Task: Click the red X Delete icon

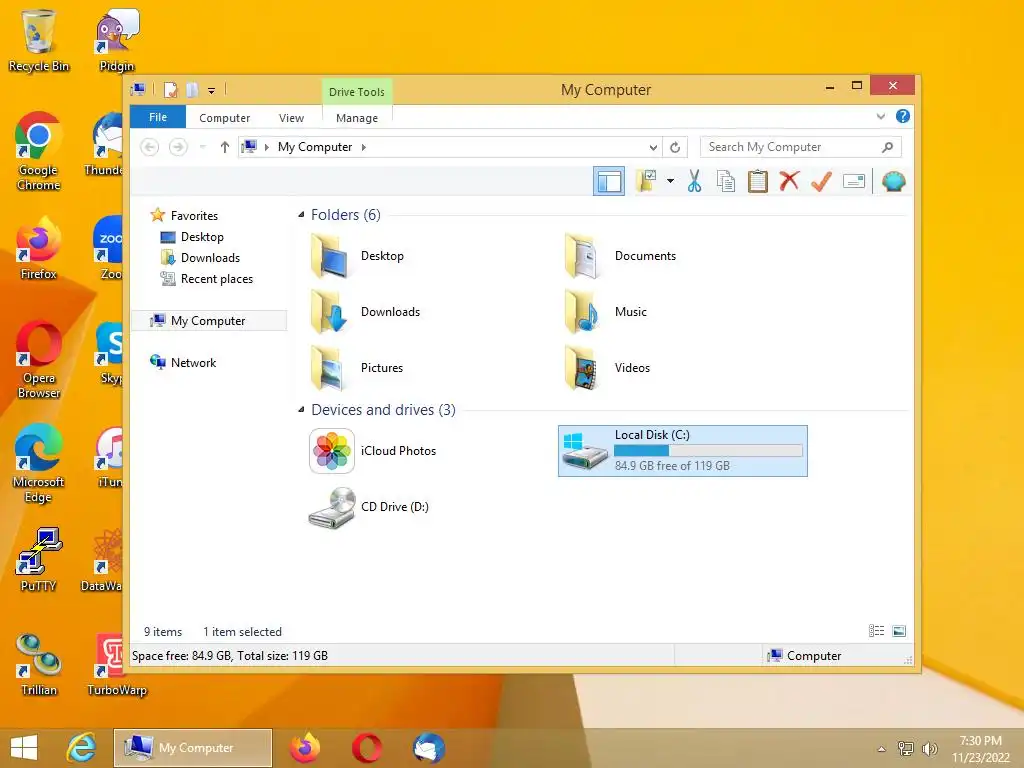Action: pos(789,181)
